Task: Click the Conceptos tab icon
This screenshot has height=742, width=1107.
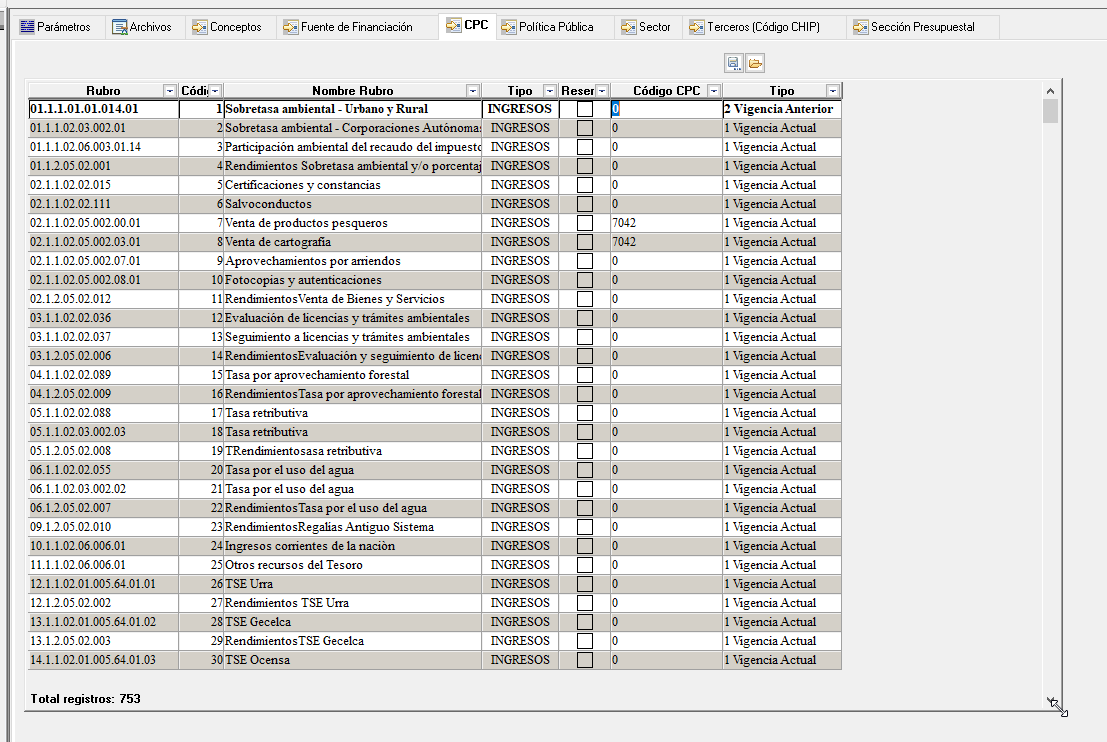Action: (200, 27)
